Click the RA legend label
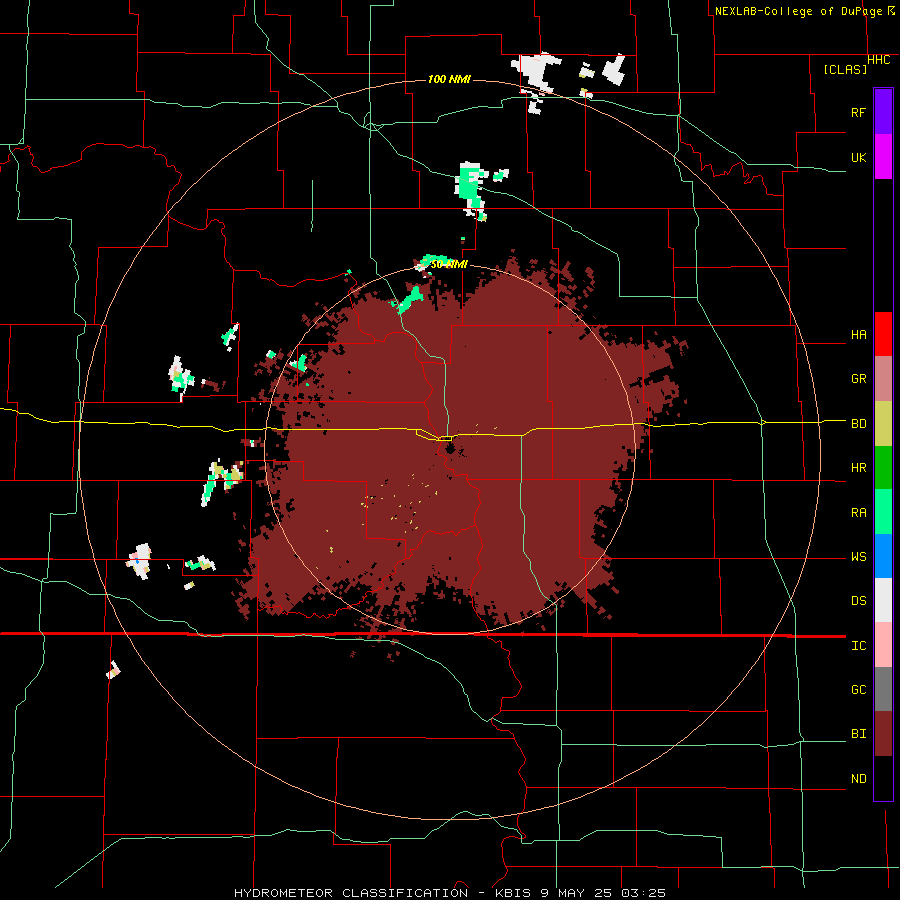Image resolution: width=900 pixels, height=900 pixels. [x=858, y=513]
